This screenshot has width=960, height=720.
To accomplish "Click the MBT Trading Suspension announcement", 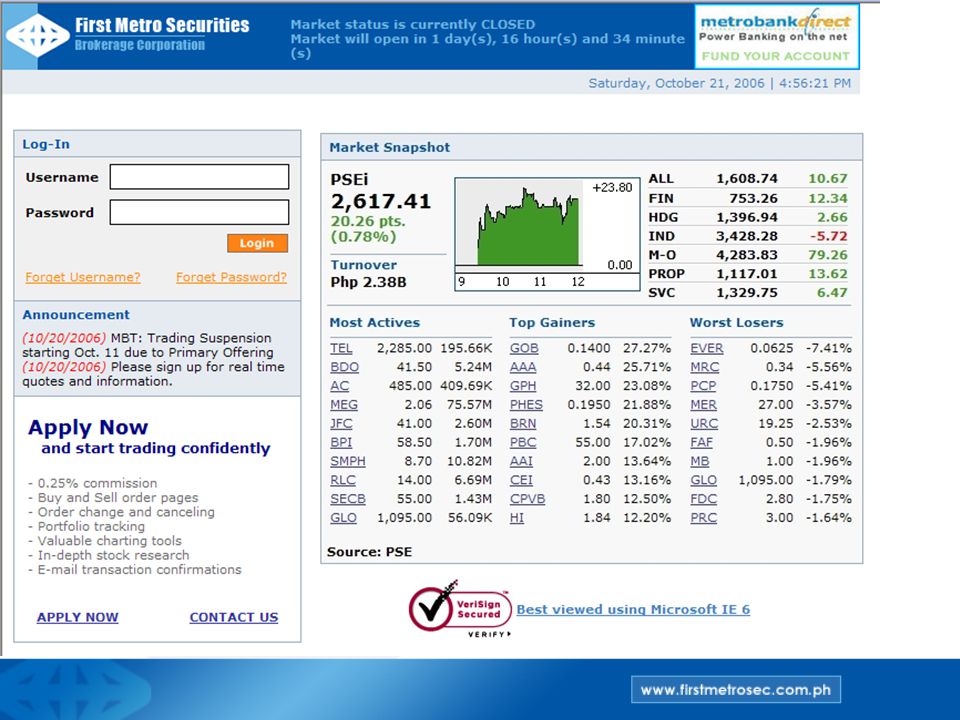I will click(148, 345).
